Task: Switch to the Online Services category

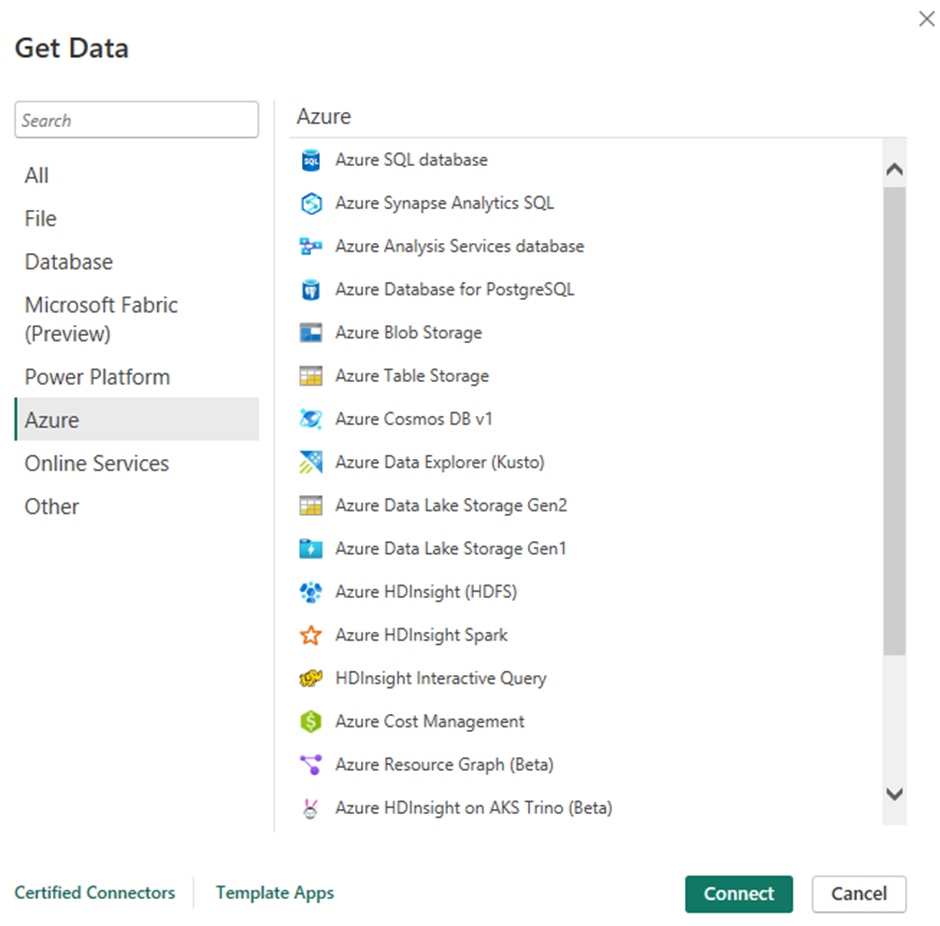Action: (x=137, y=463)
